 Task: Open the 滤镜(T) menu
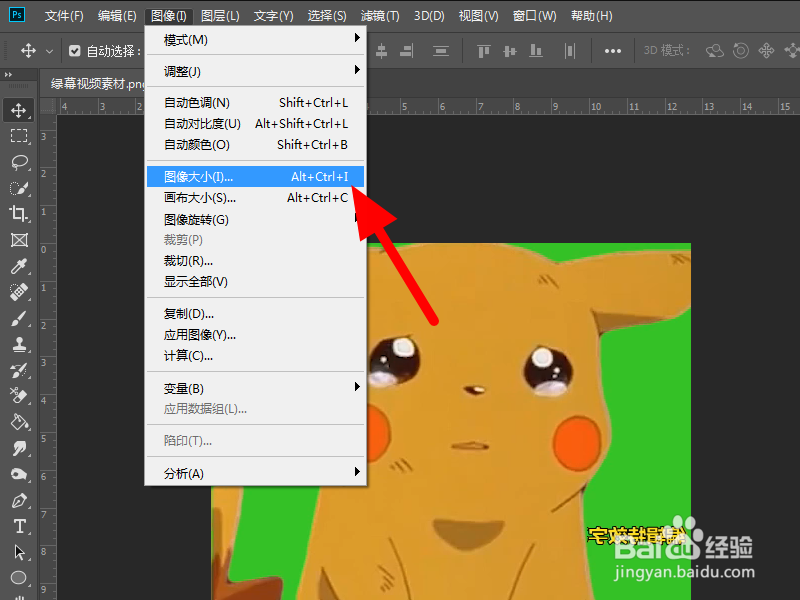click(380, 16)
